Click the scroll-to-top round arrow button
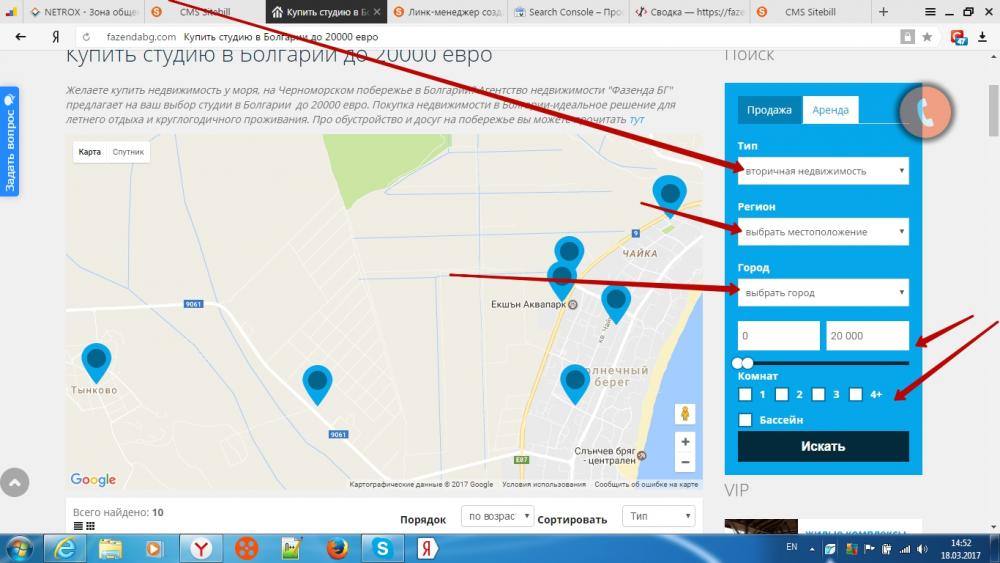Screen dimensions: 1000x563 (x=15, y=483)
